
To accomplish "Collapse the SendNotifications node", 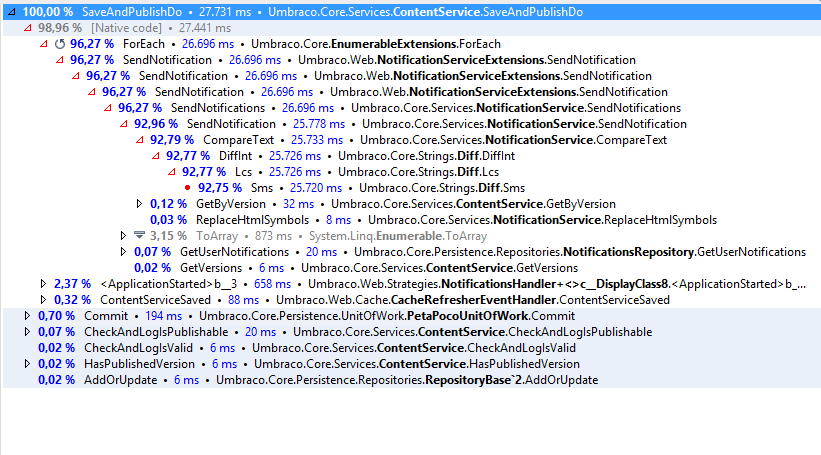I will point(107,108).
